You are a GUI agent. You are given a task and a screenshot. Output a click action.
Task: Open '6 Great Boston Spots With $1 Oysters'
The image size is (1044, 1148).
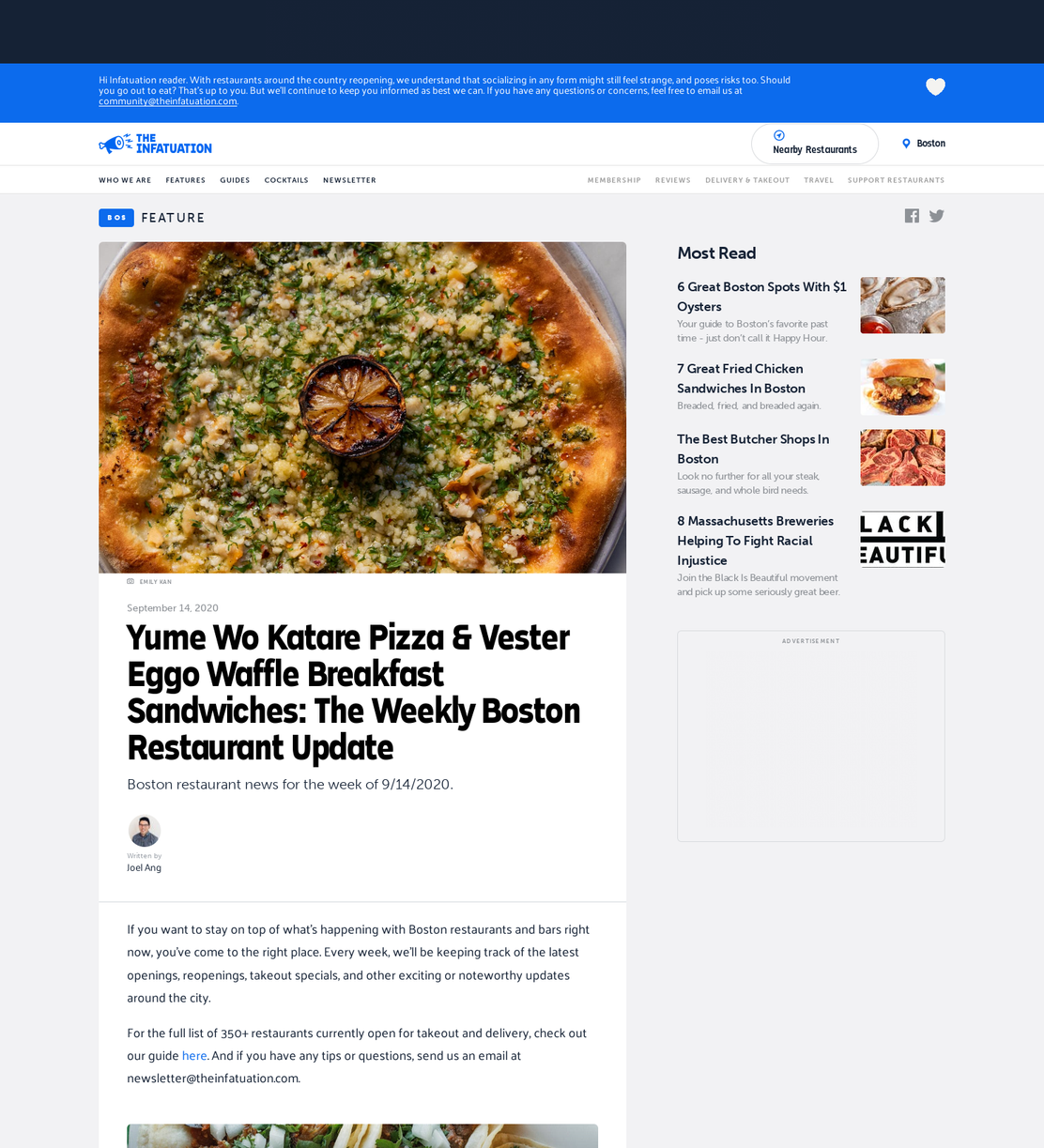(761, 297)
